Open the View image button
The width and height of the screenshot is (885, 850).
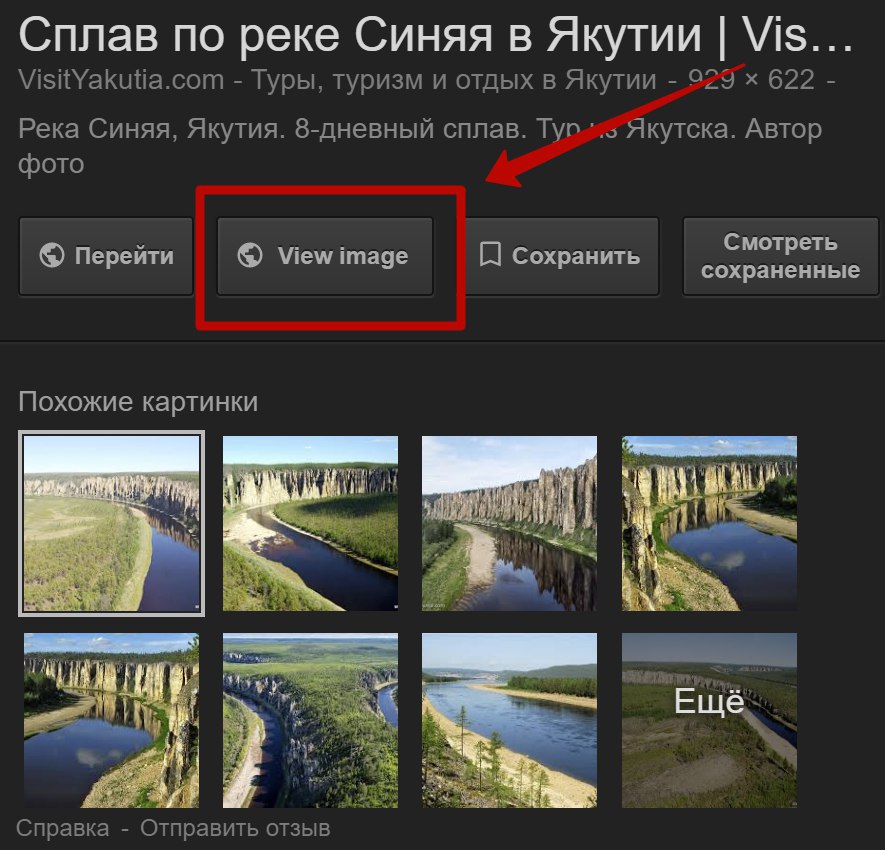coord(325,256)
